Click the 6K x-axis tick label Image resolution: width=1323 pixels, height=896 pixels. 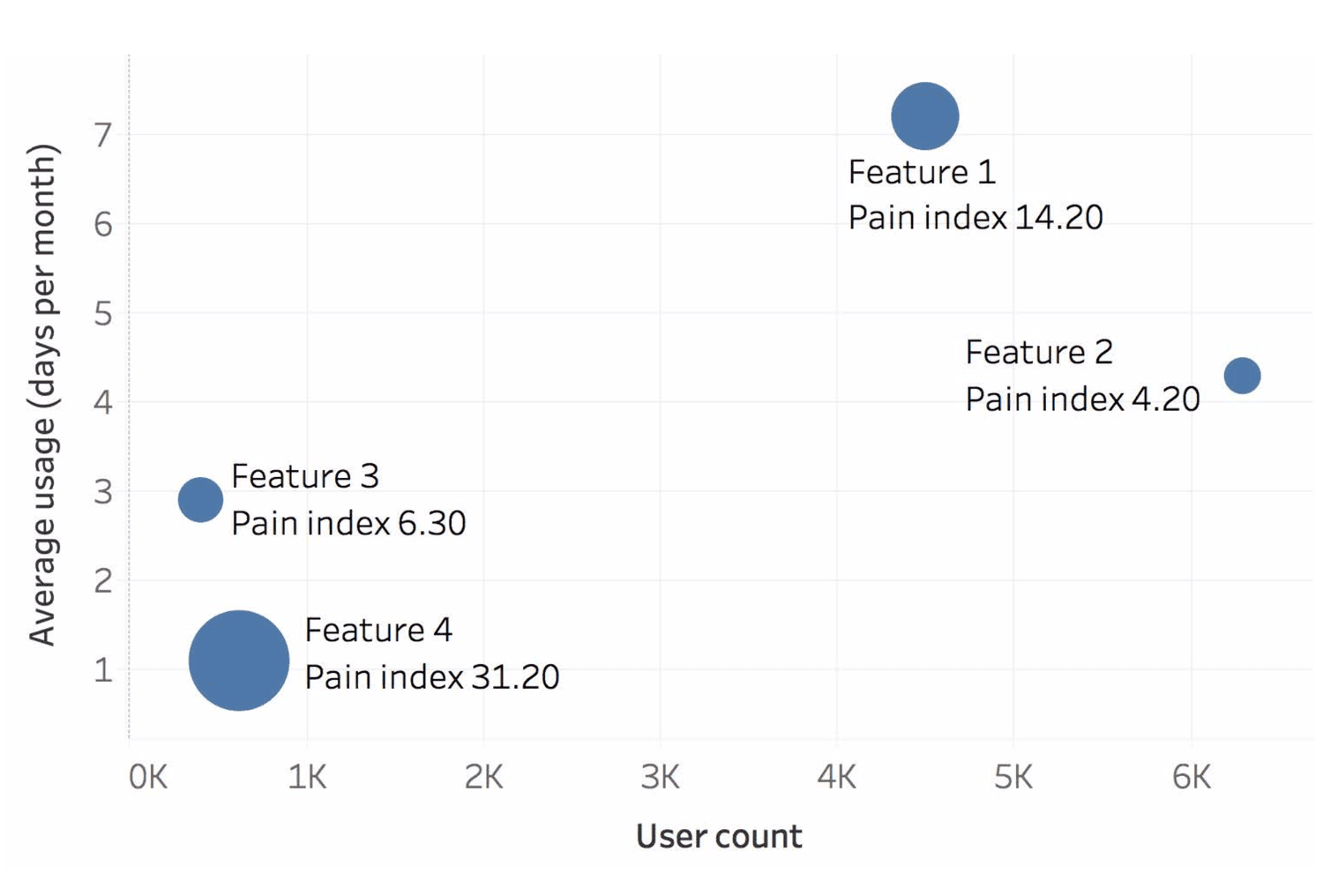coord(1191,777)
